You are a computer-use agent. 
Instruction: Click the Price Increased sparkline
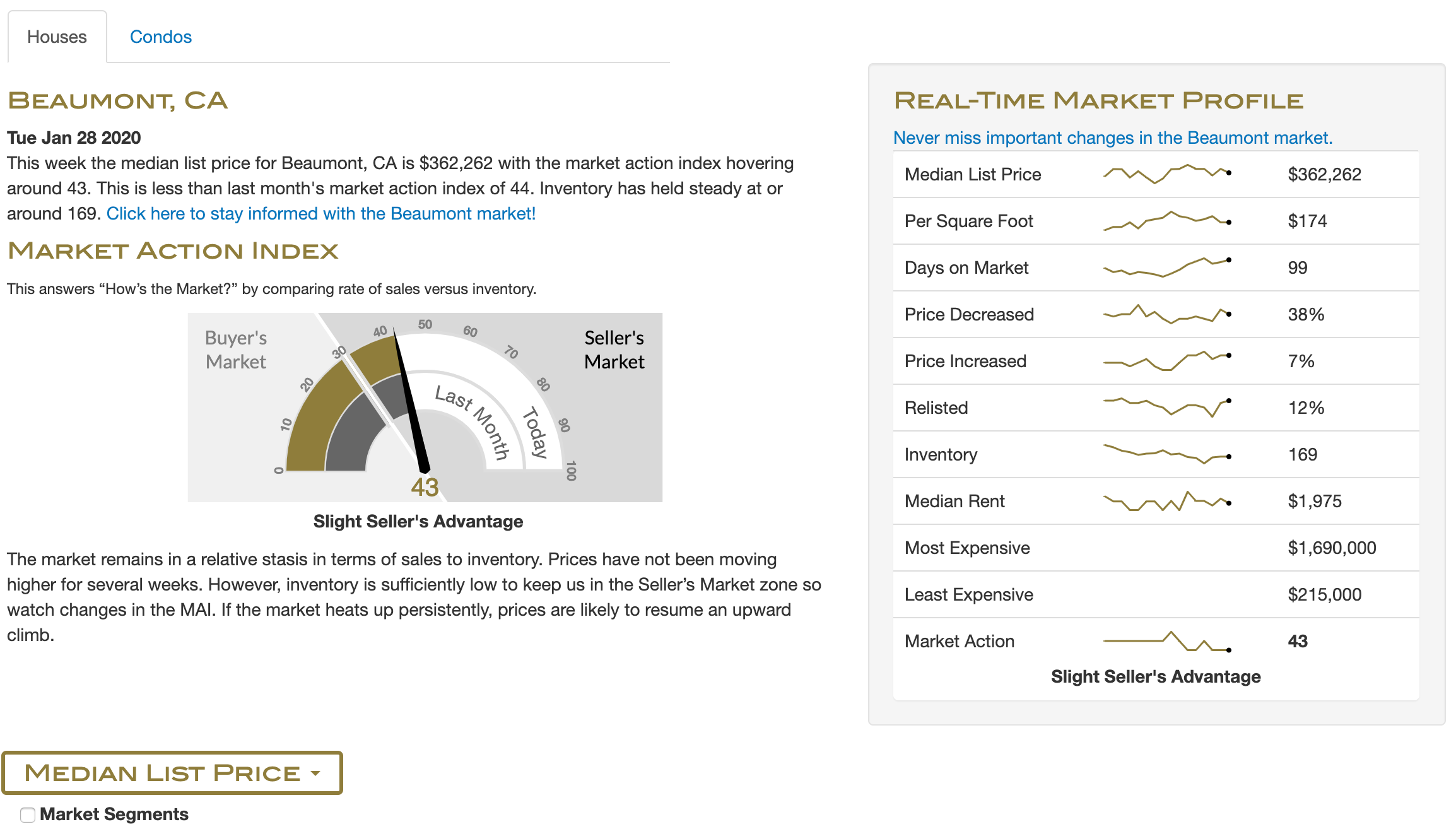1167,361
